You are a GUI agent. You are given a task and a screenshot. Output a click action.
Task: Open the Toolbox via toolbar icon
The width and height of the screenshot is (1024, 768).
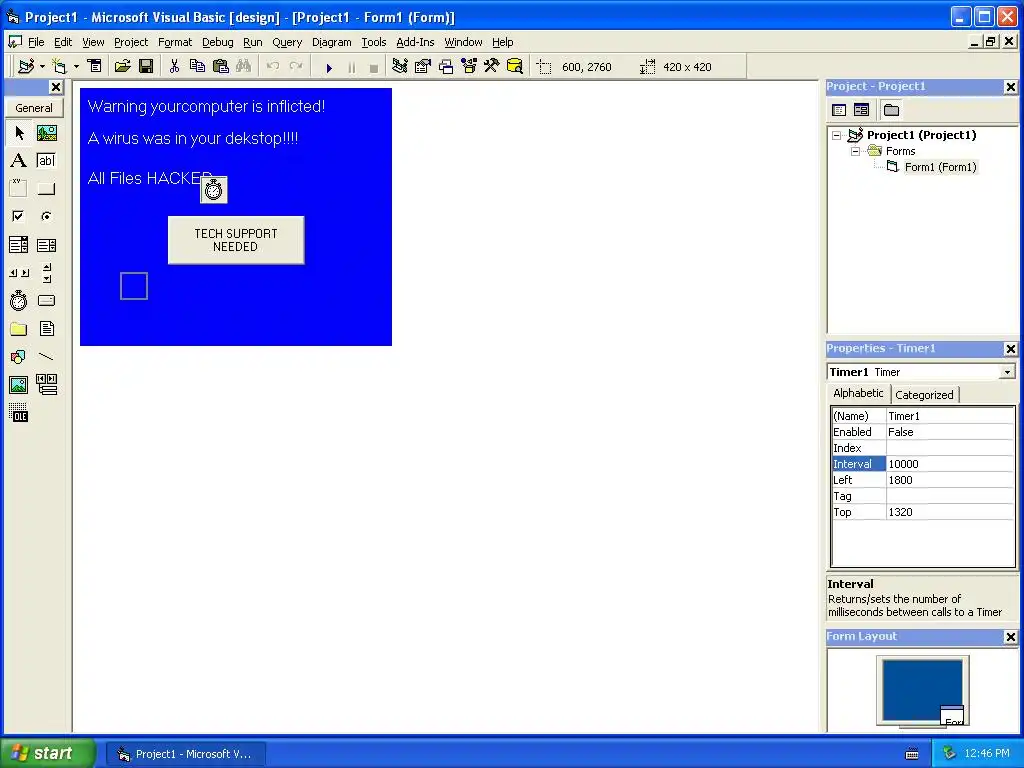[x=492, y=67]
